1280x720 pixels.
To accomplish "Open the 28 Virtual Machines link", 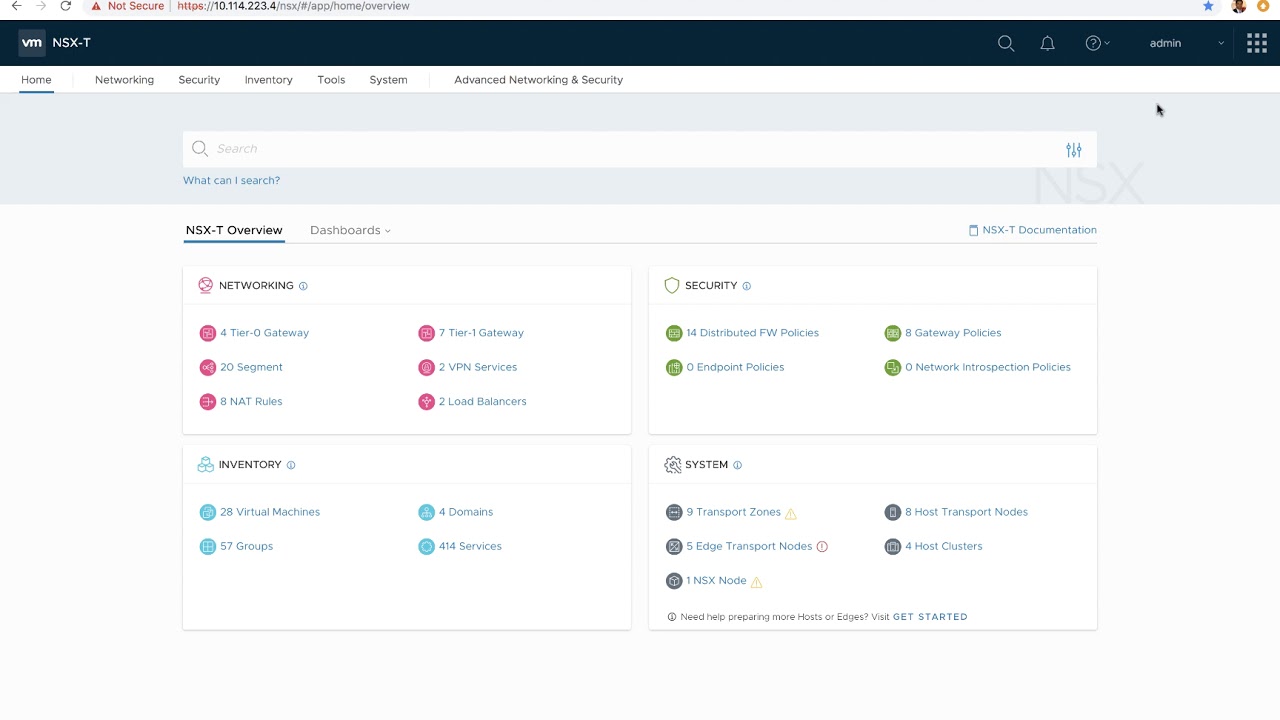I will tap(270, 512).
